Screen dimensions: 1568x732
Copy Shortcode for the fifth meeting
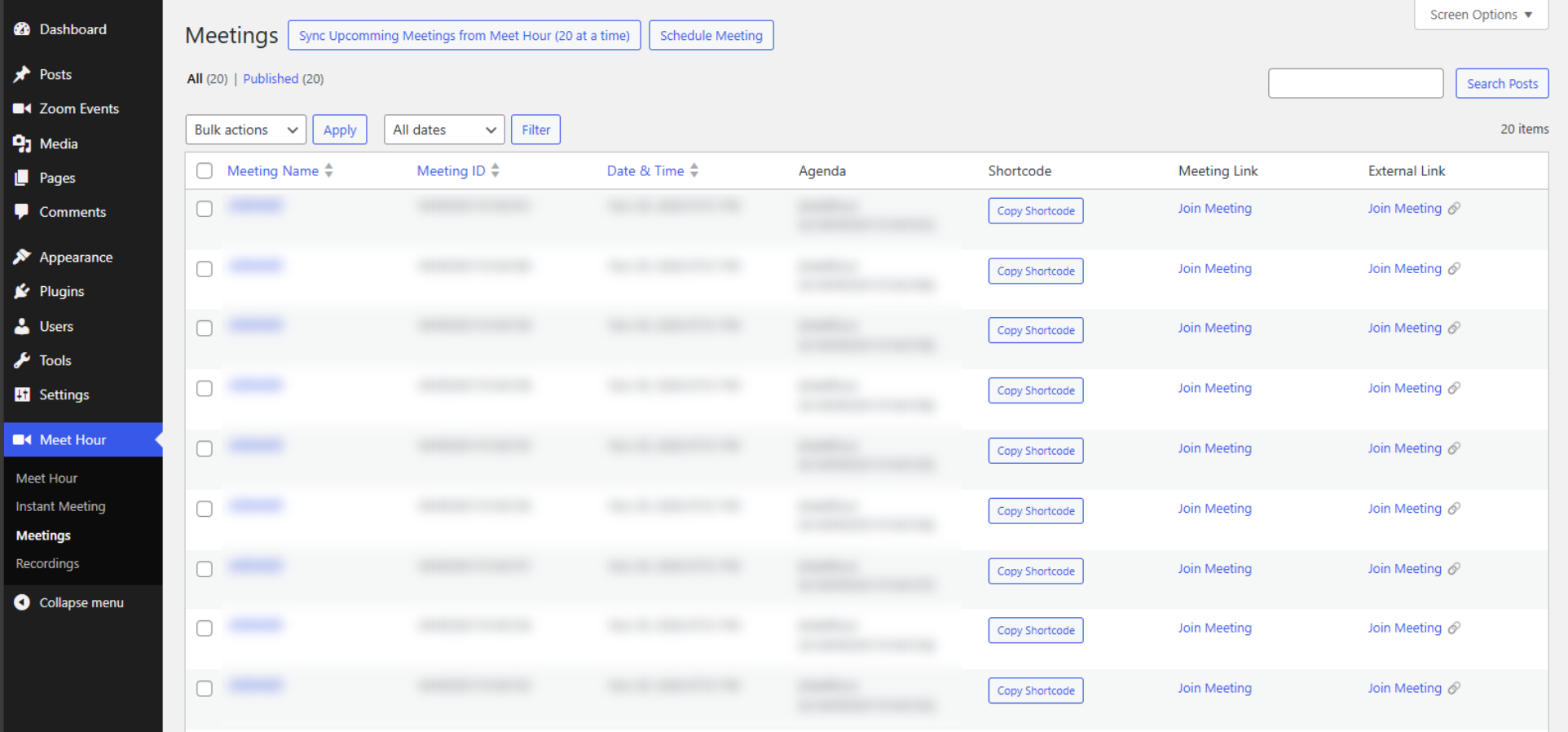pos(1036,451)
